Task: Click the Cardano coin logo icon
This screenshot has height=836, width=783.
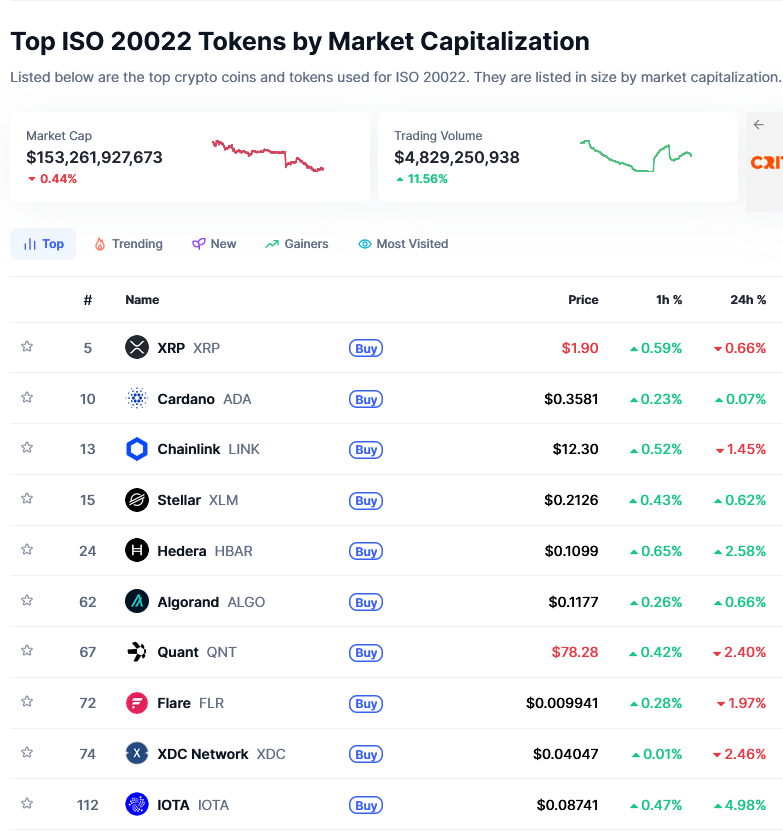Action: point(137,399)
